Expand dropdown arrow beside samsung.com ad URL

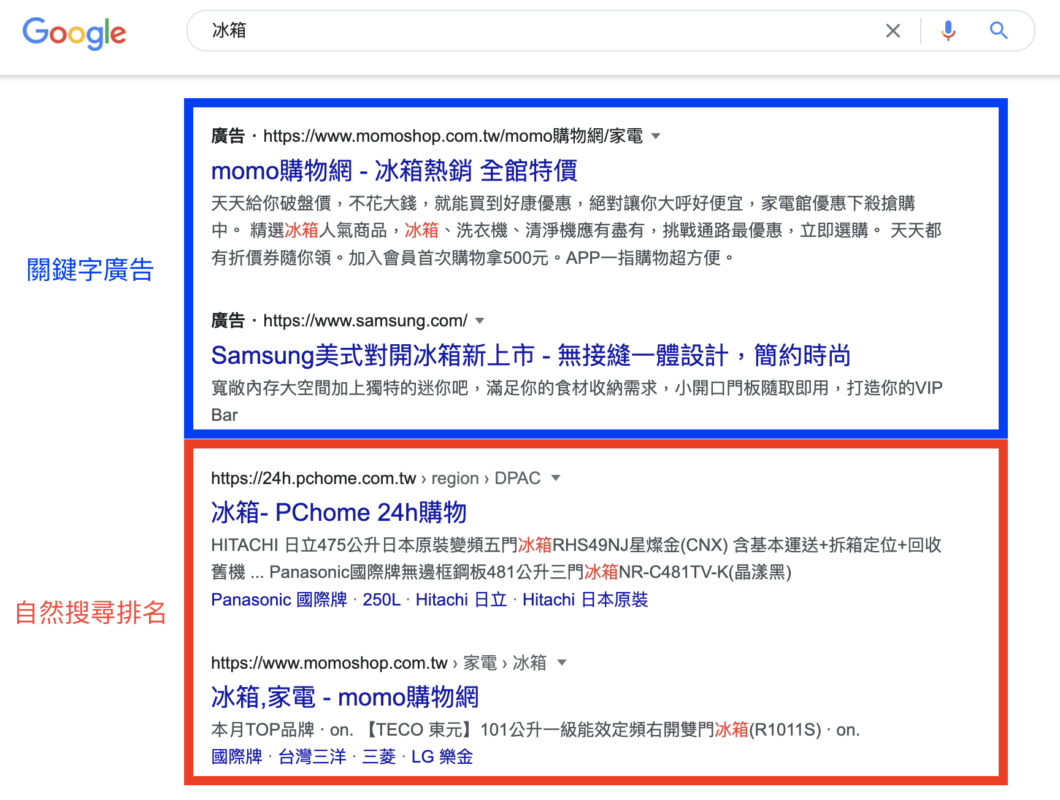[x=480, y=321]
